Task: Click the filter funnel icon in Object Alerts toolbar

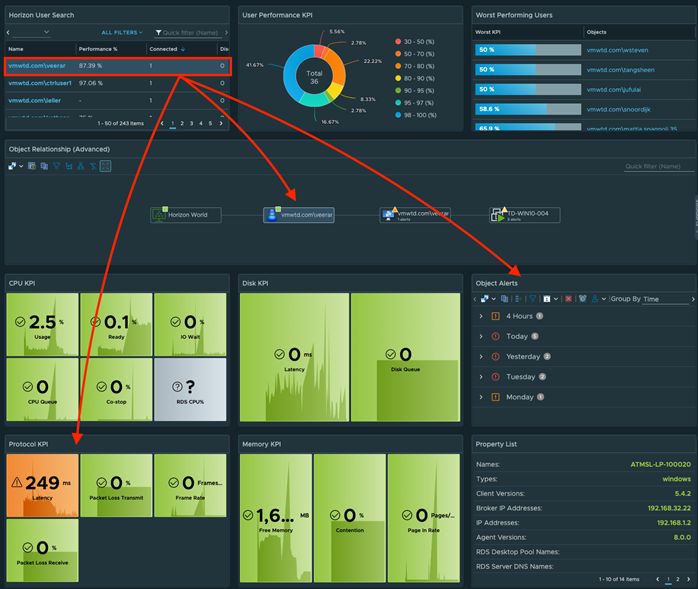Action: (x=532, y=299)
